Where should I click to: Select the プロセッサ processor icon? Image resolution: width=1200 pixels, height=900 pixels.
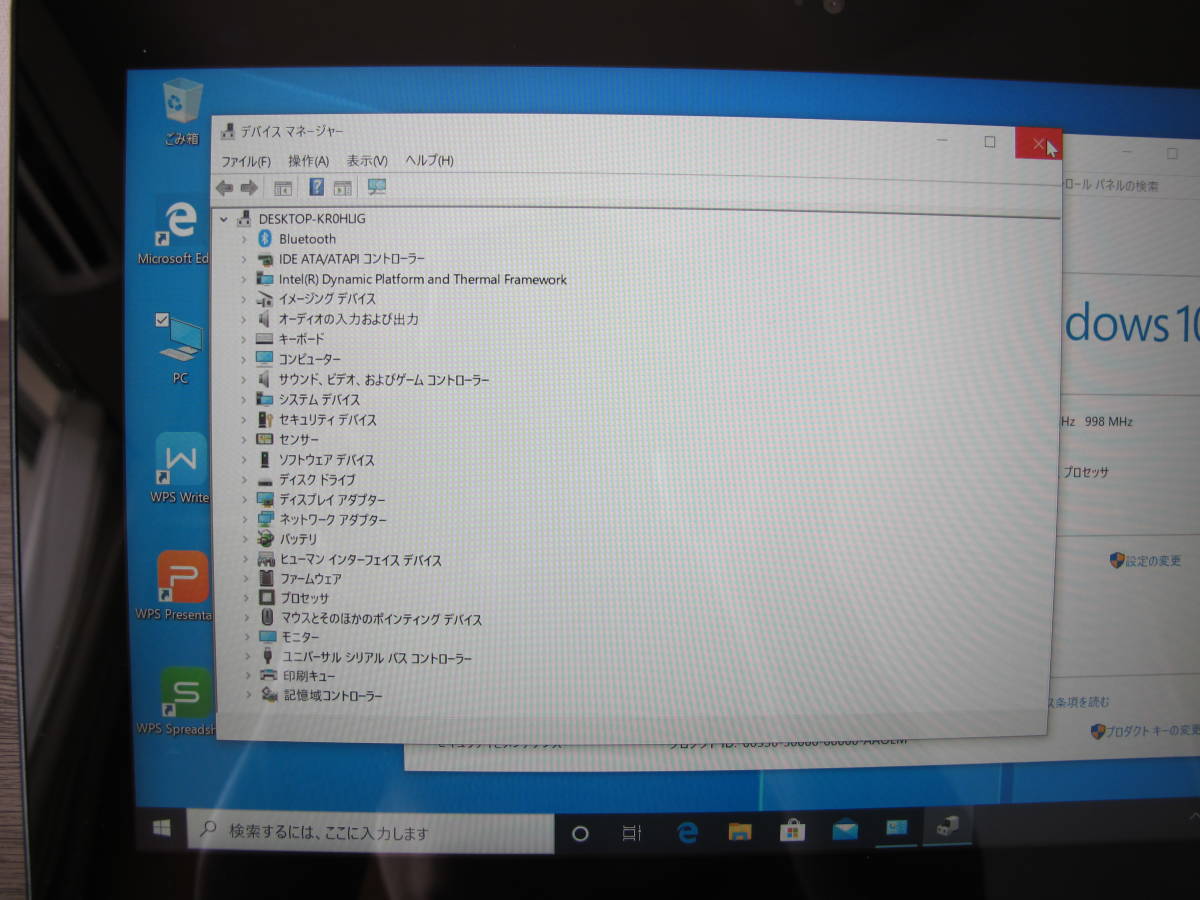coord(266,598)
